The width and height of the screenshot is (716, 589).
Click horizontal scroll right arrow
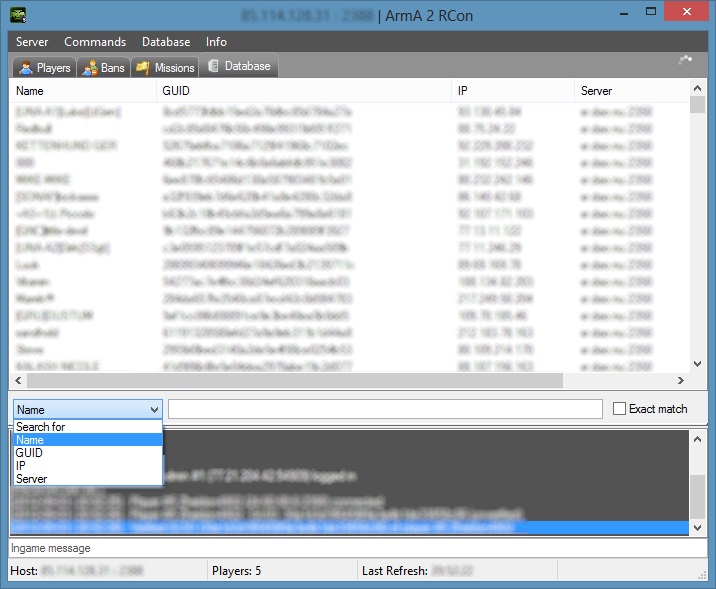(681, 380)
